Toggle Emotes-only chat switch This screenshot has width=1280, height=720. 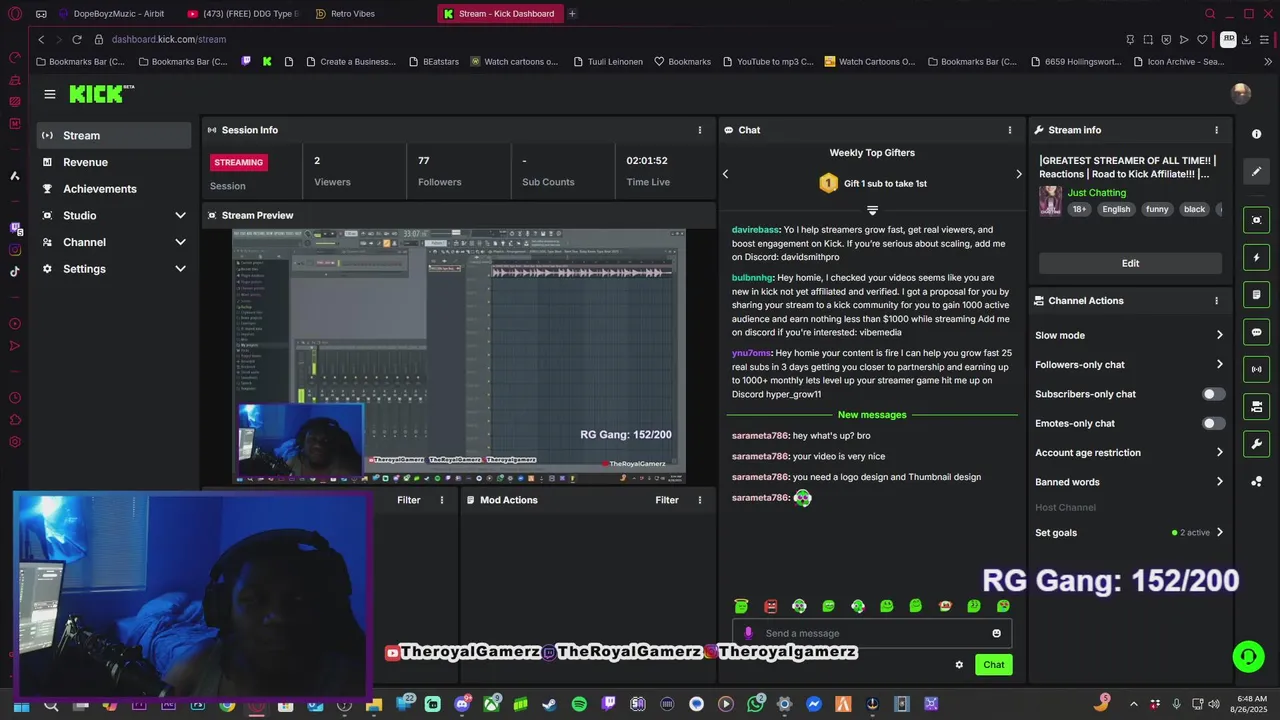(1213, 424)
